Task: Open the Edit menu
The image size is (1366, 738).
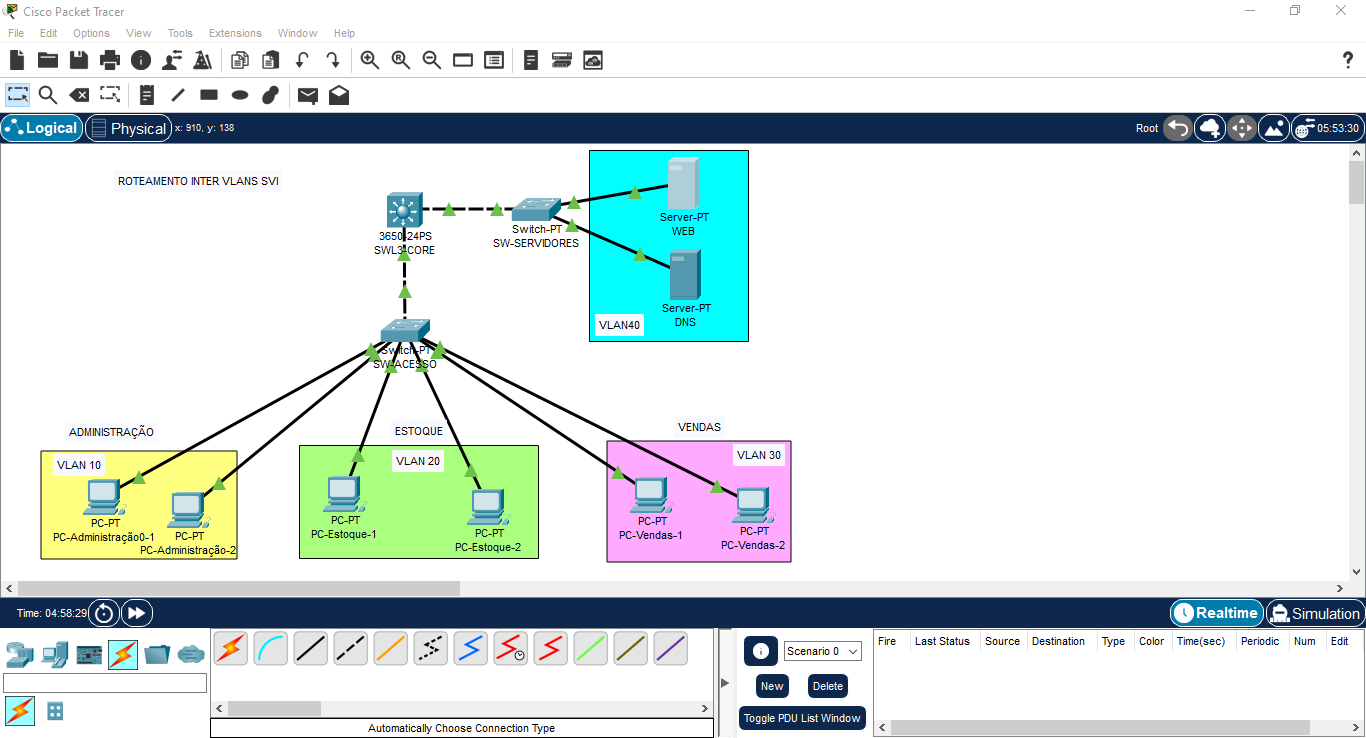Action: point(48,33)
